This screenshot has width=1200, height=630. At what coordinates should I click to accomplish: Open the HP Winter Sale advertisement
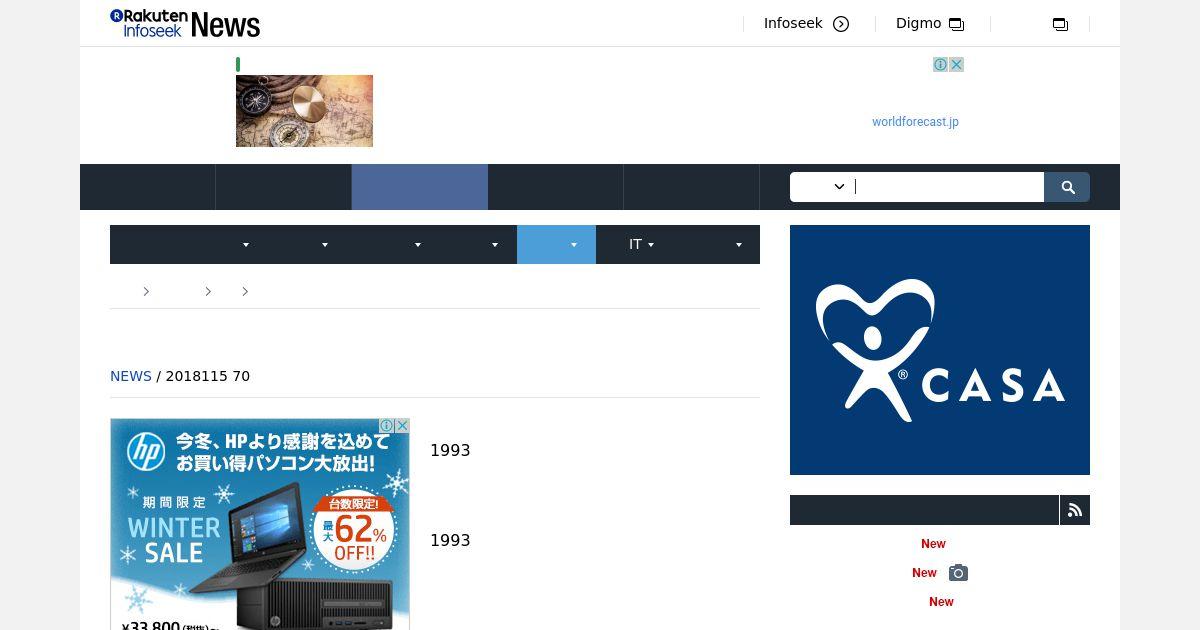click(x=260, y=524)
